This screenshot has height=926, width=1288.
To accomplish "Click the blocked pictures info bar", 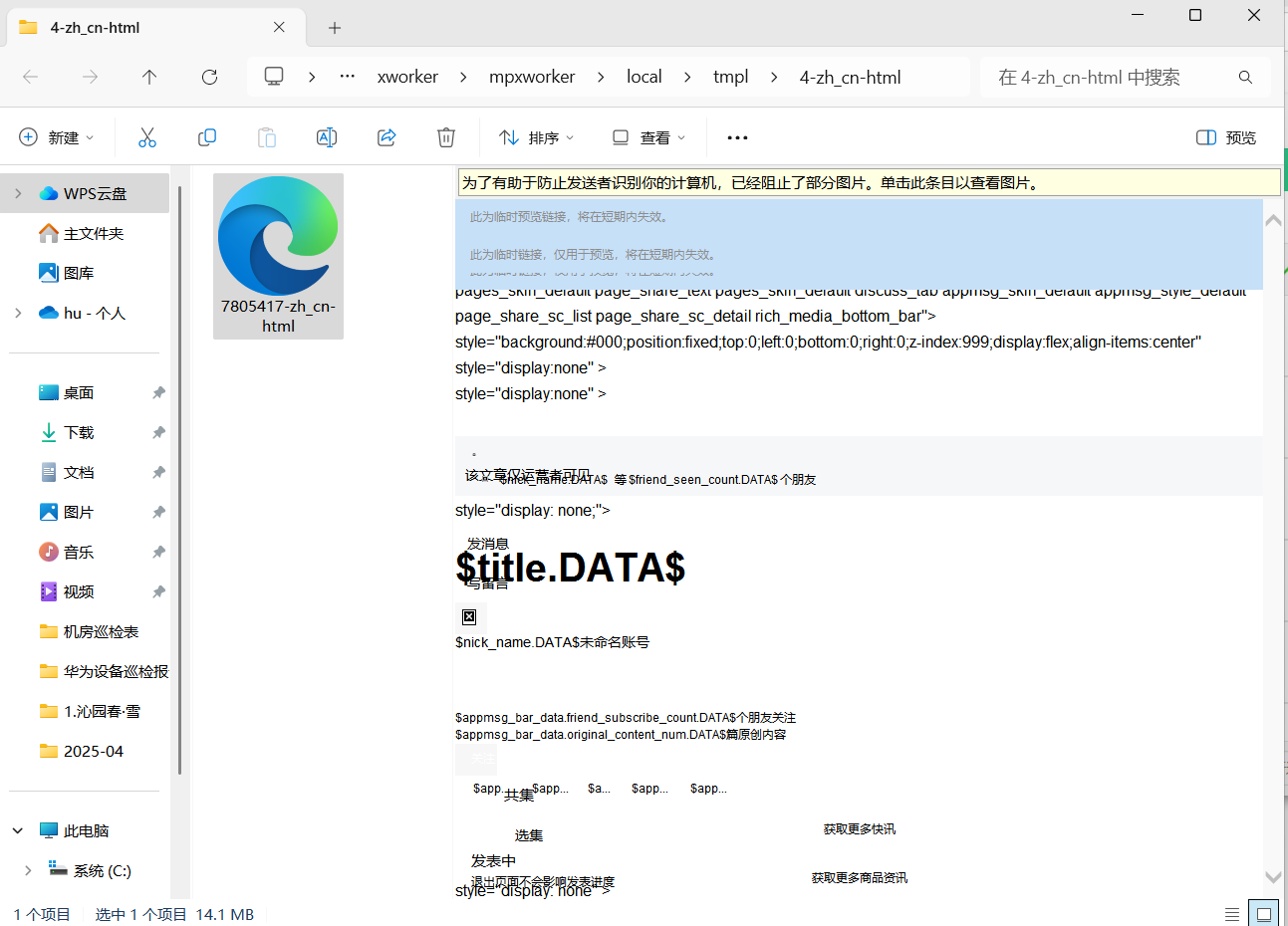I will pyautogui.click(x=869, y=182).
